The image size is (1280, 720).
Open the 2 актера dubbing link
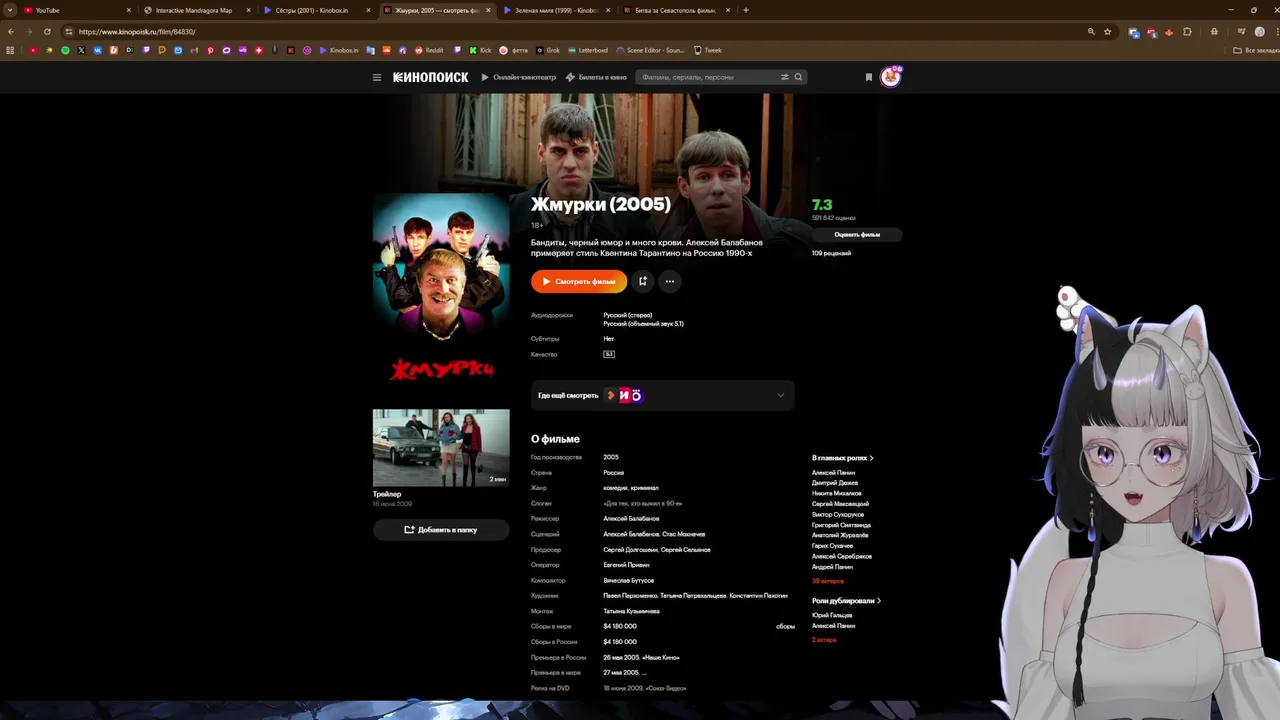[824, 640]
